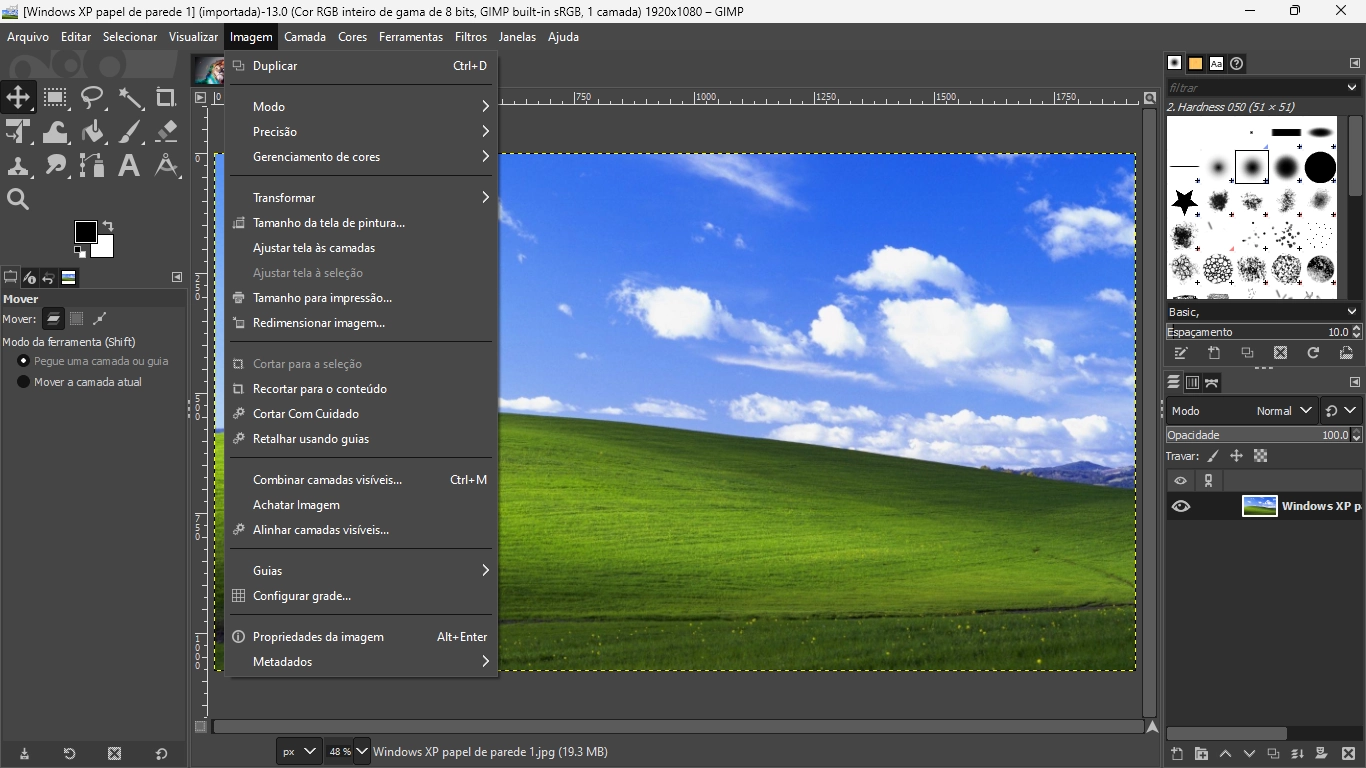
Task: Select 'Mover a camada atual' radio option
Action: tap(24, 382)
